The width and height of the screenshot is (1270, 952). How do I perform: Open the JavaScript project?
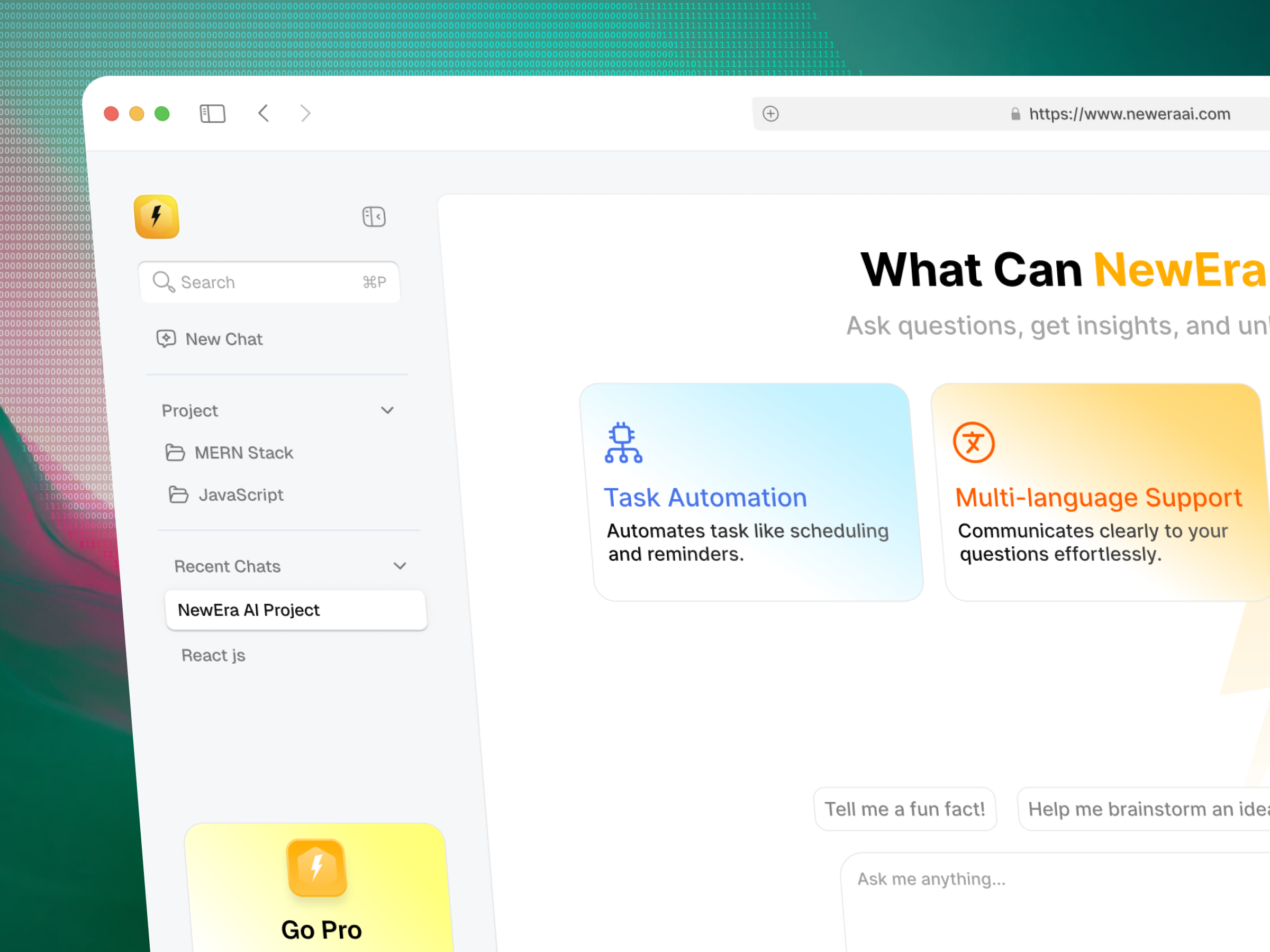coord(226,495)
